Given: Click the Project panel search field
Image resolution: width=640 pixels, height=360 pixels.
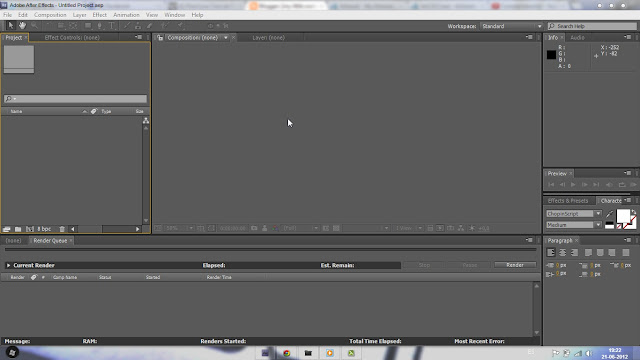Looking at the screenshot, I should click(75, 99).
